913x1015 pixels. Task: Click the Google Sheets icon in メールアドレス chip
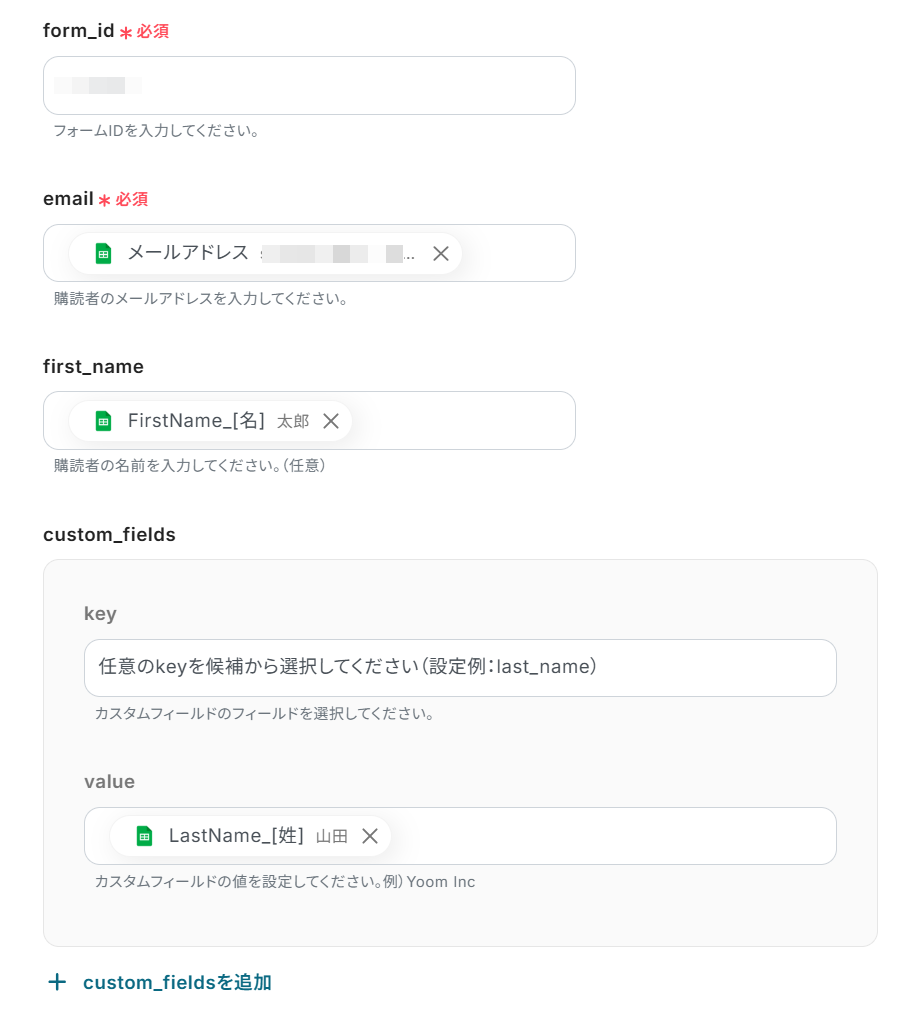coord(103,254)
